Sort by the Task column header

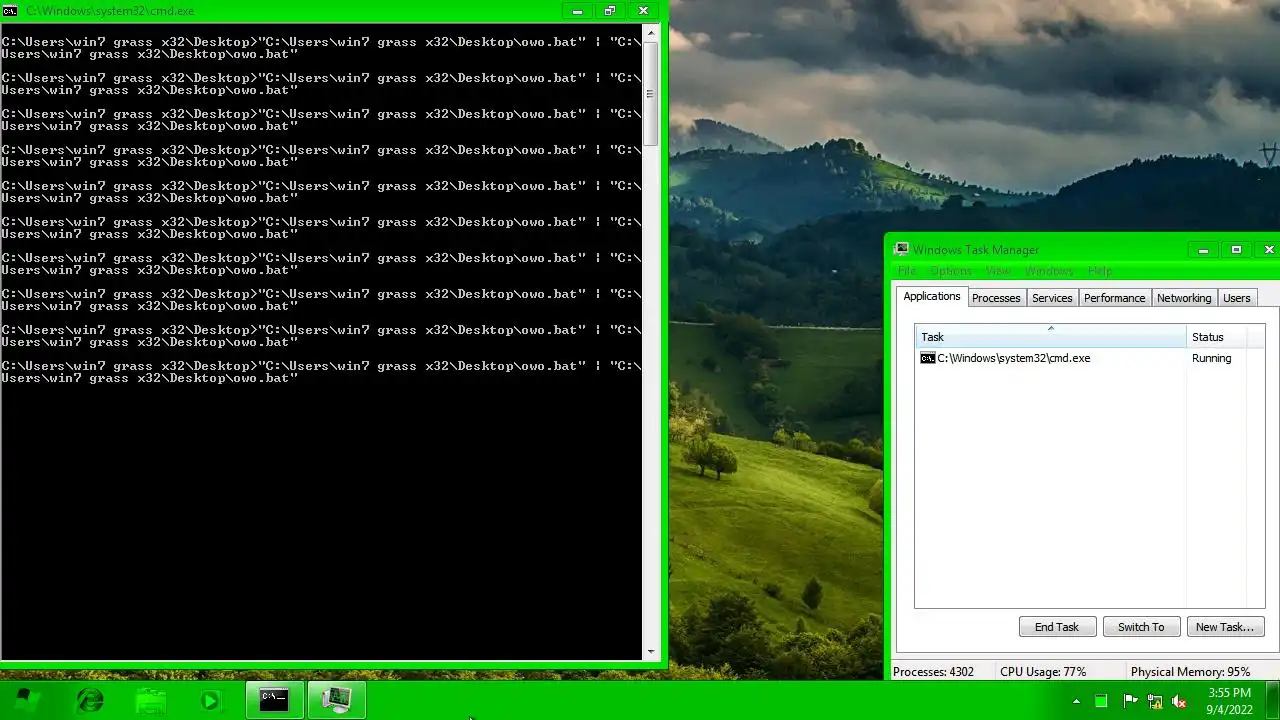point(1050,336)
